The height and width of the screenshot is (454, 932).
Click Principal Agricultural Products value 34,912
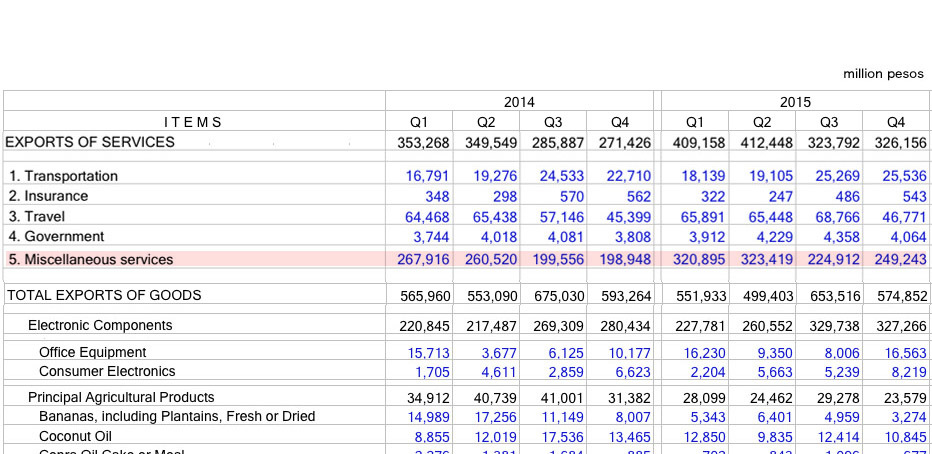coord(427,398)
